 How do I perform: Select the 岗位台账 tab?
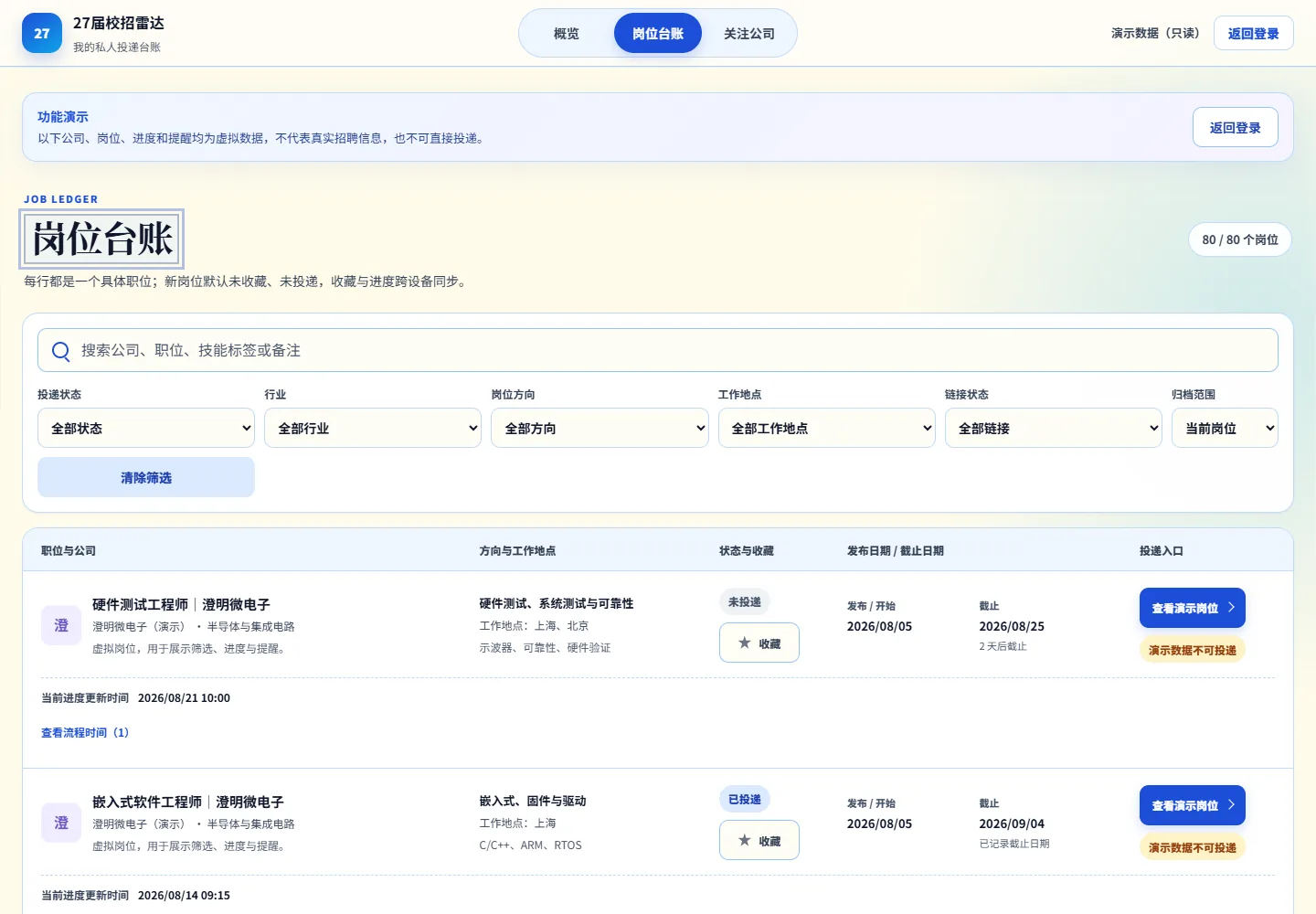(x=658, y=33)
